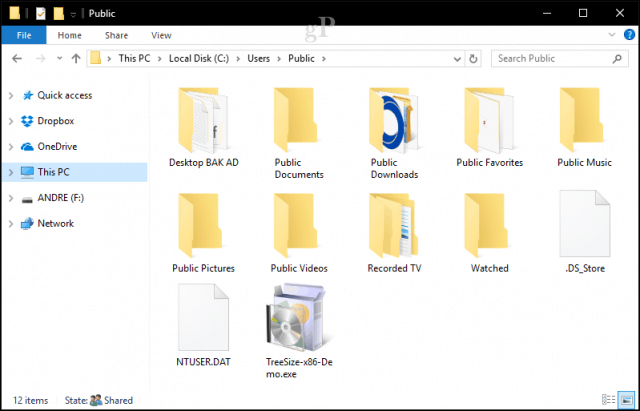Viewport: 640px width, 411px height.
Task: Expand Dropbox tree node
Action: click(x=11, y=122)
